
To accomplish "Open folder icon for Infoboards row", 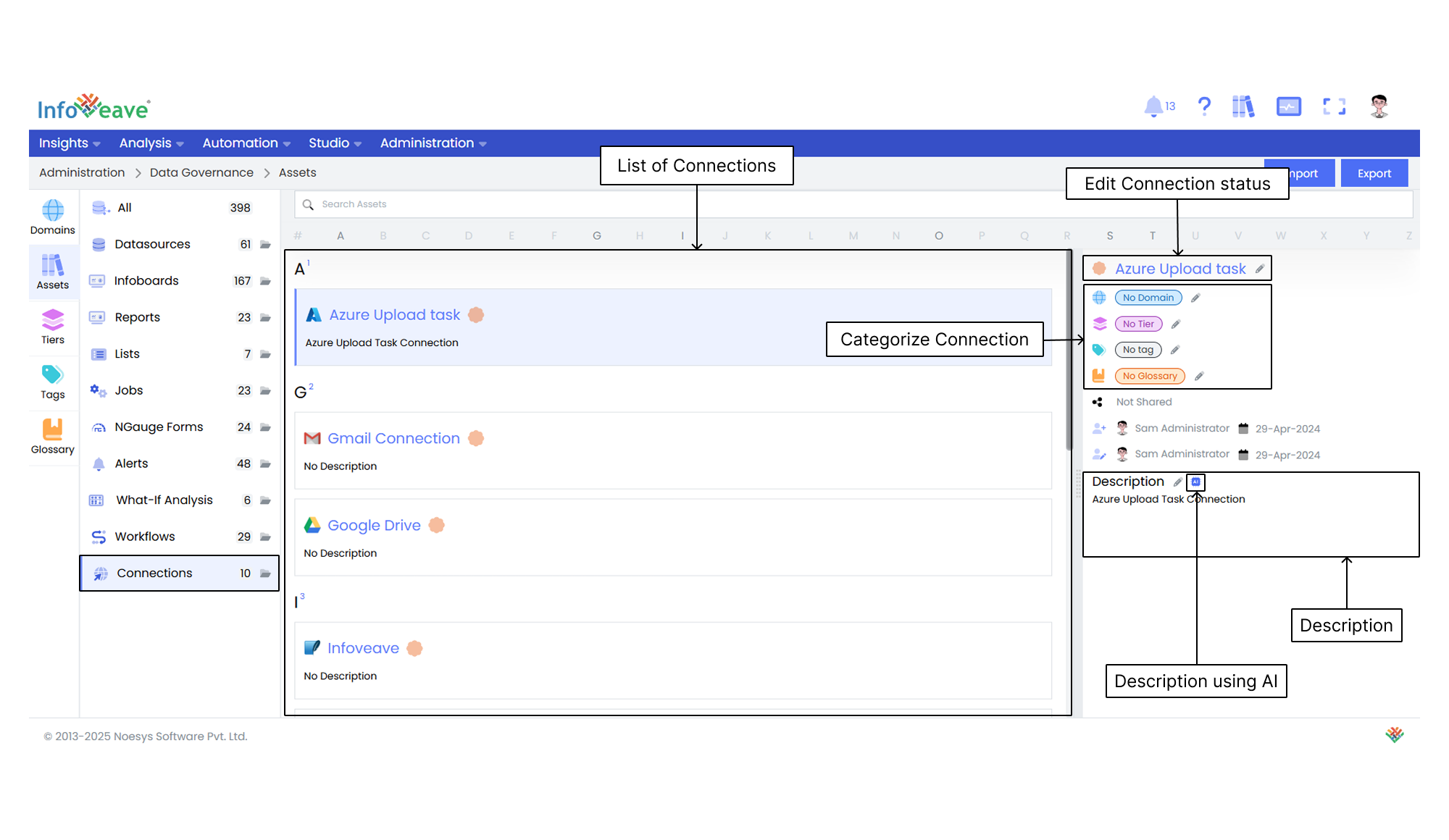I will click(265, 281).
